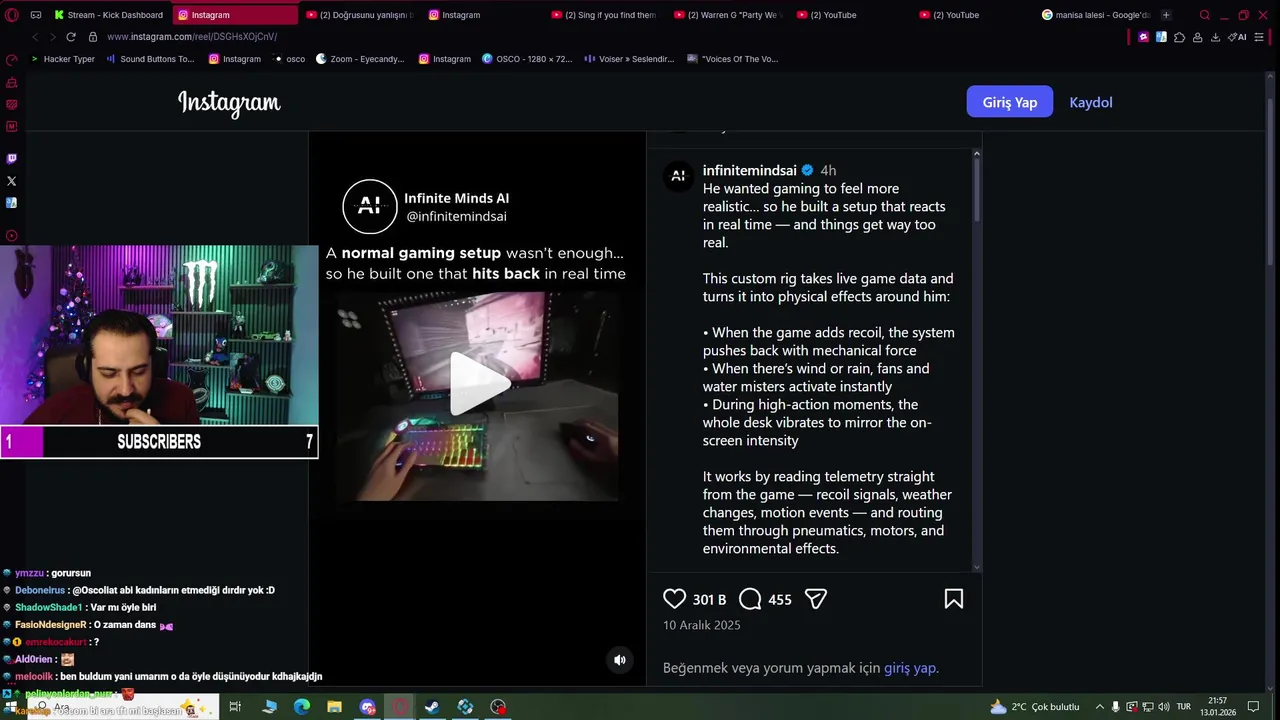This screenshot has width=1280, height=720.
Task: Open Microsoft Edge from taskbar
Action: point(302,707)
